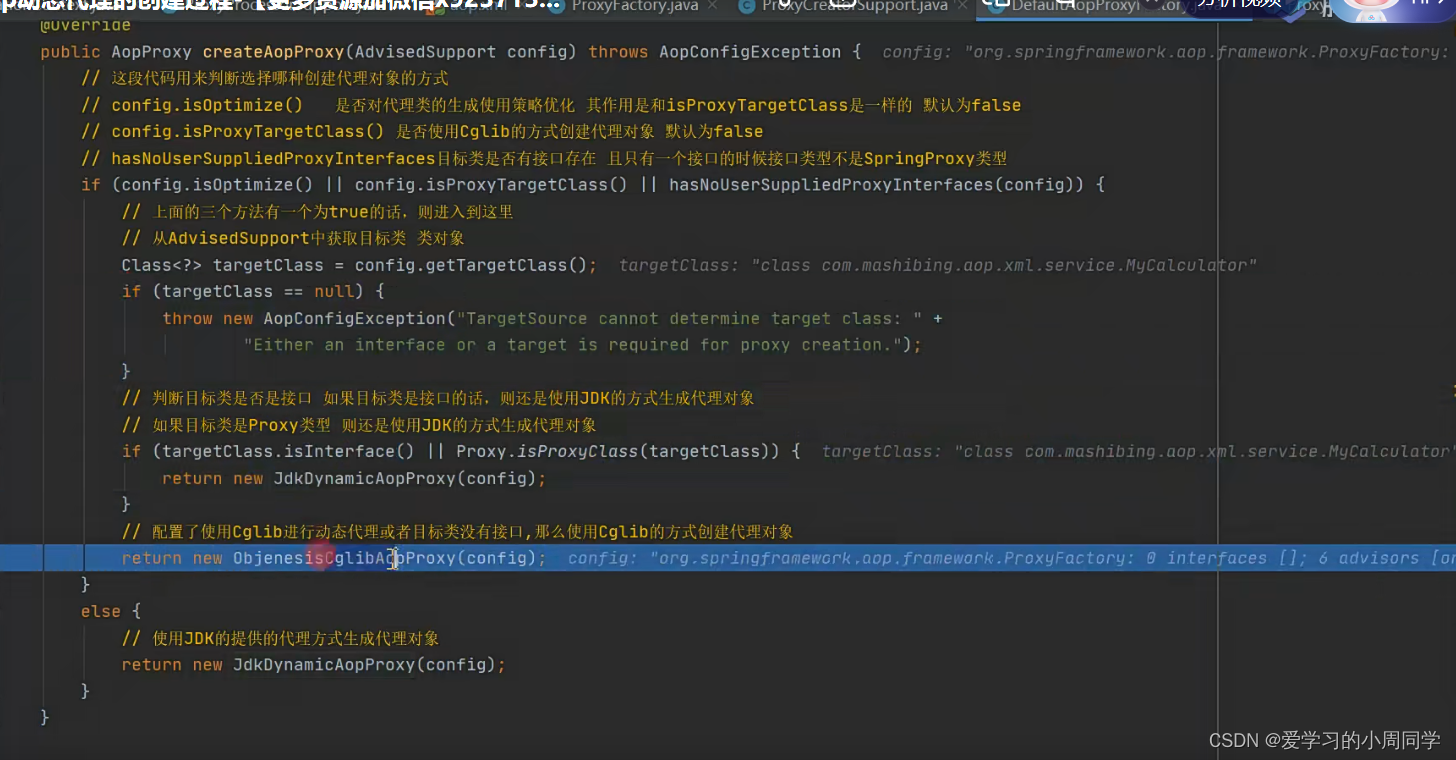The height and width of the screenshot is (760, 1456).
Task: Click the gutter beside the createAopProxy method declaration
Action: tap(18, 51)
